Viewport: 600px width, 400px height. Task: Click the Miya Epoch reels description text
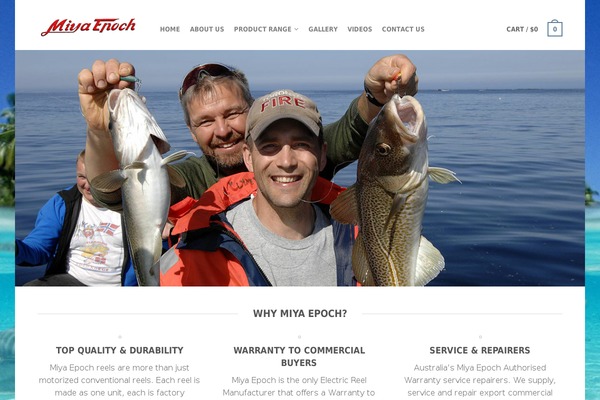119,380
